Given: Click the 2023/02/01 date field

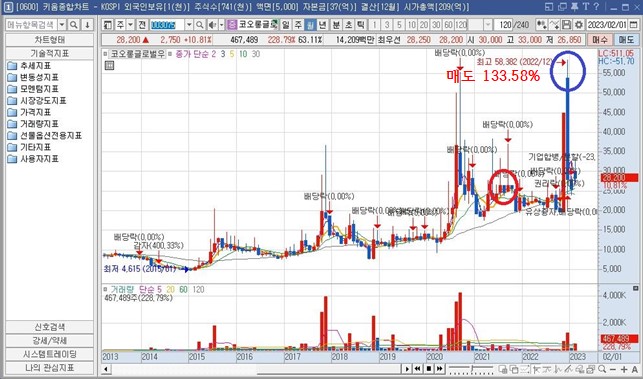Looking at the screenshot, I should click(x=607, y=25).
